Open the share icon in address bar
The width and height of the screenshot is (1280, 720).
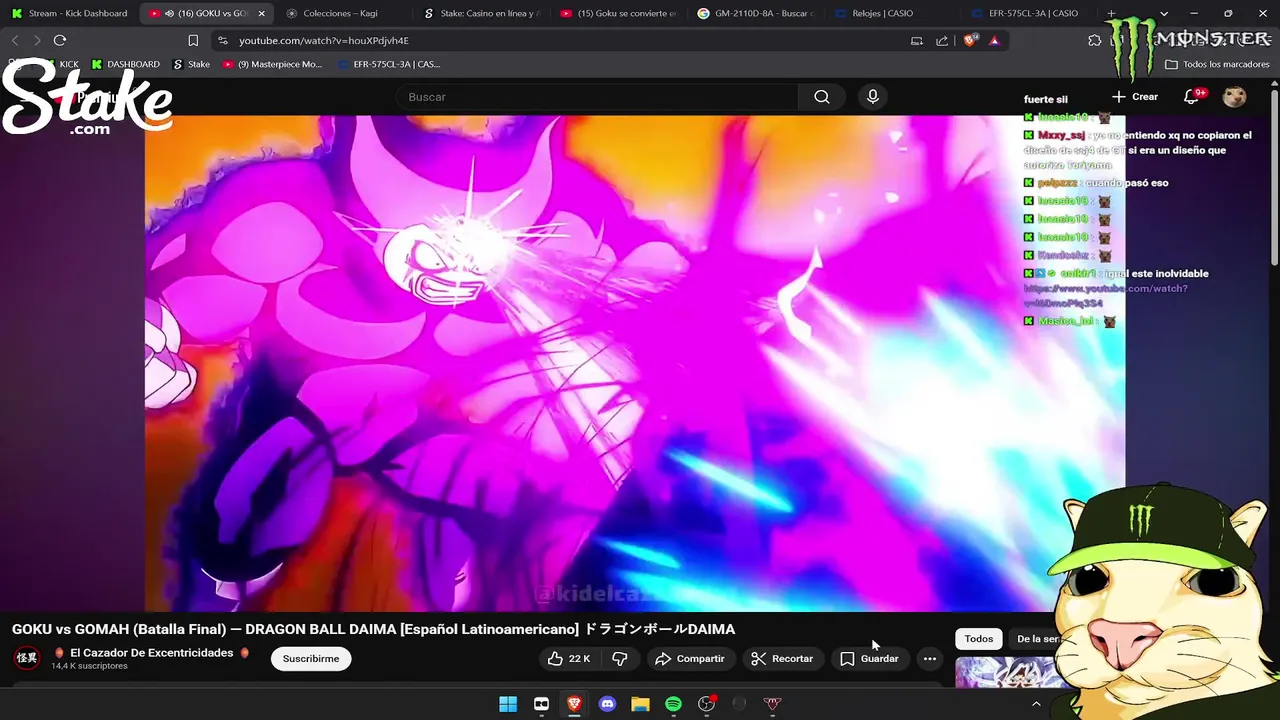coord(942,41)
